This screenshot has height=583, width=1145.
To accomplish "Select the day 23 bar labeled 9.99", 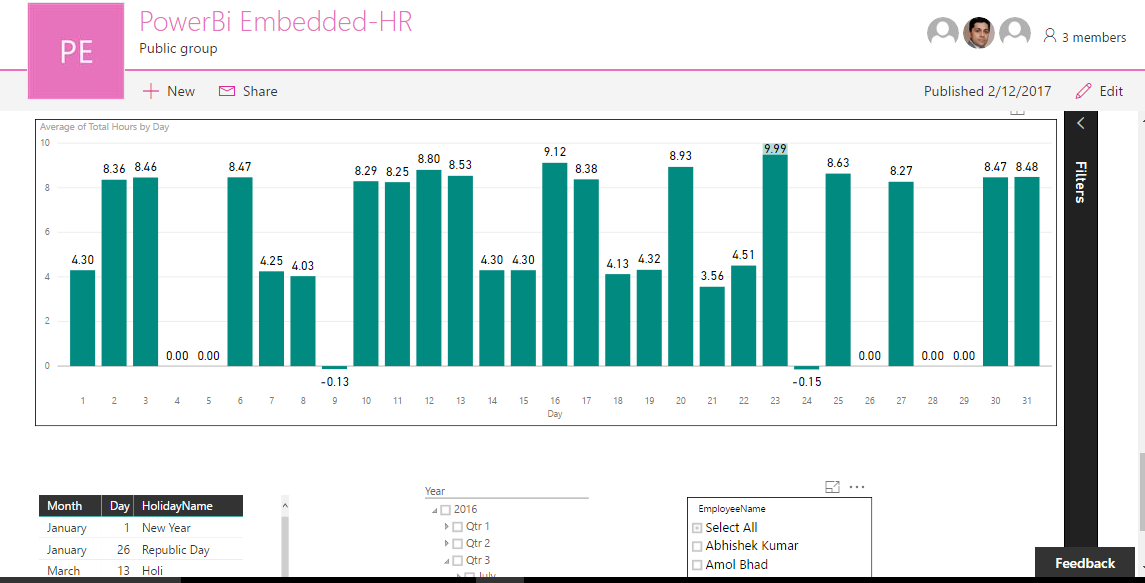I will [776, 260].
